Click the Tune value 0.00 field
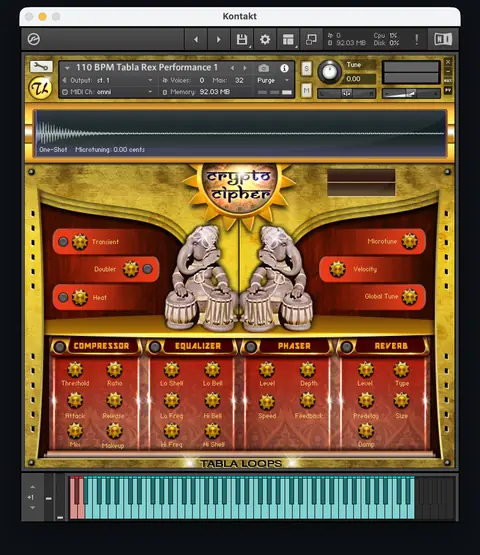Screen dimensions: 480x555 [x=359, y=79]
